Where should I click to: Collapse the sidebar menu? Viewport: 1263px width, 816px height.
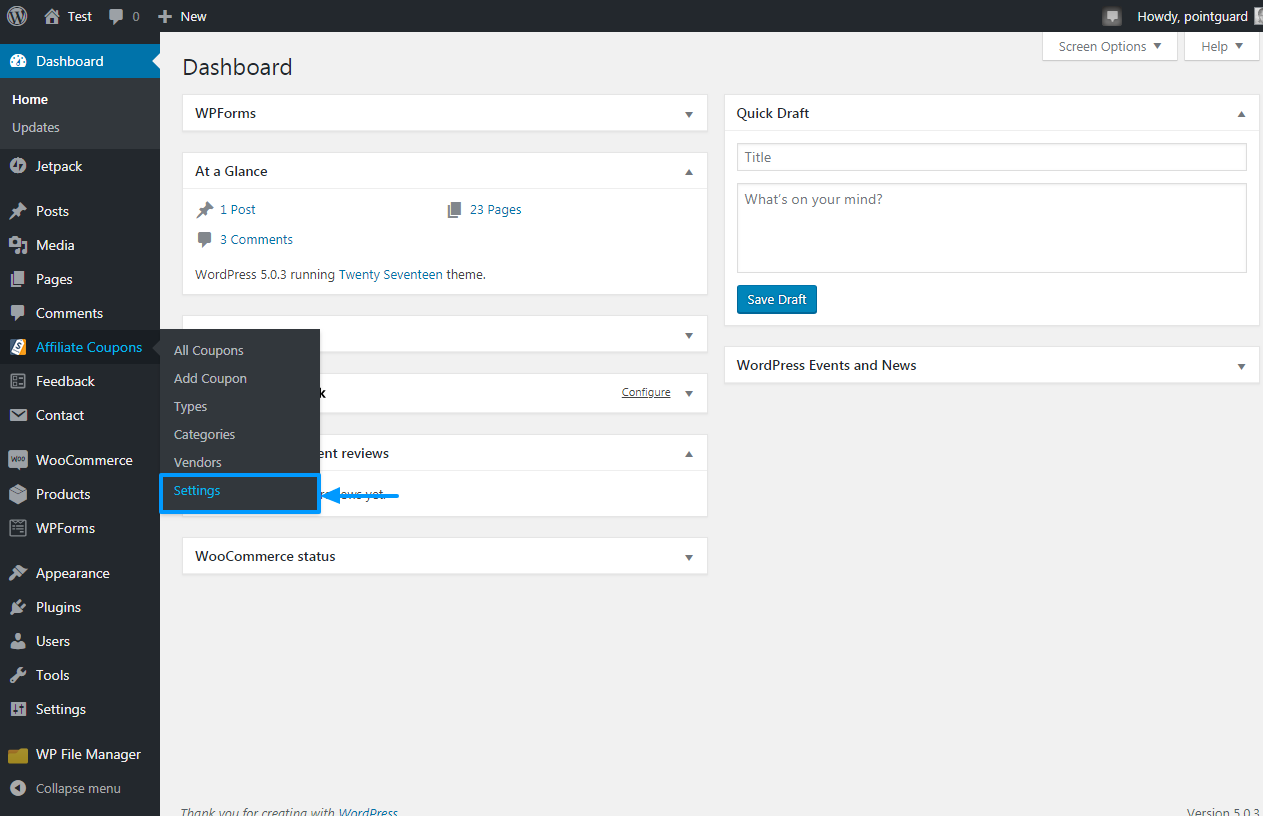tap(65, 788)
